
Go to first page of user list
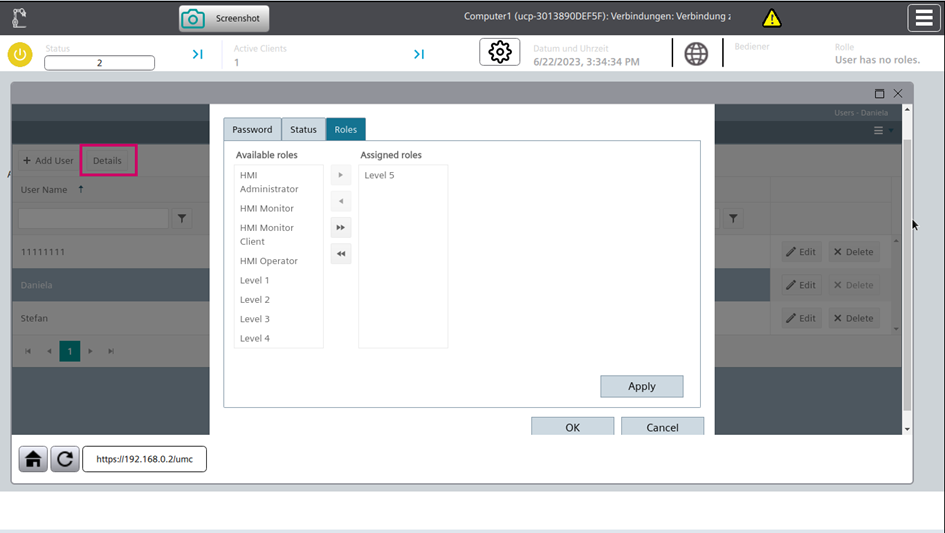coord(28,351)
